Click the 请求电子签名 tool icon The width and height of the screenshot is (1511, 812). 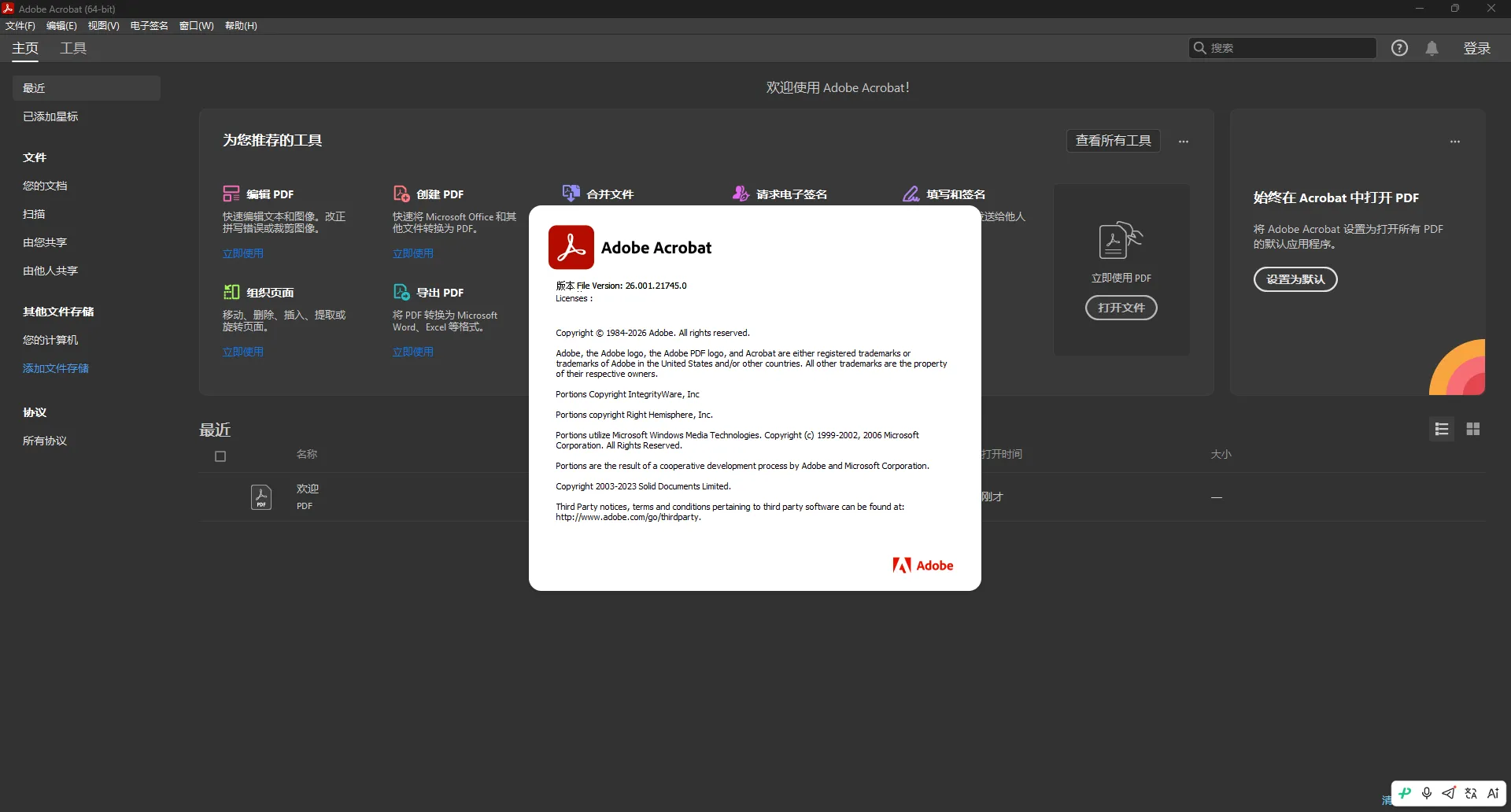741,194
